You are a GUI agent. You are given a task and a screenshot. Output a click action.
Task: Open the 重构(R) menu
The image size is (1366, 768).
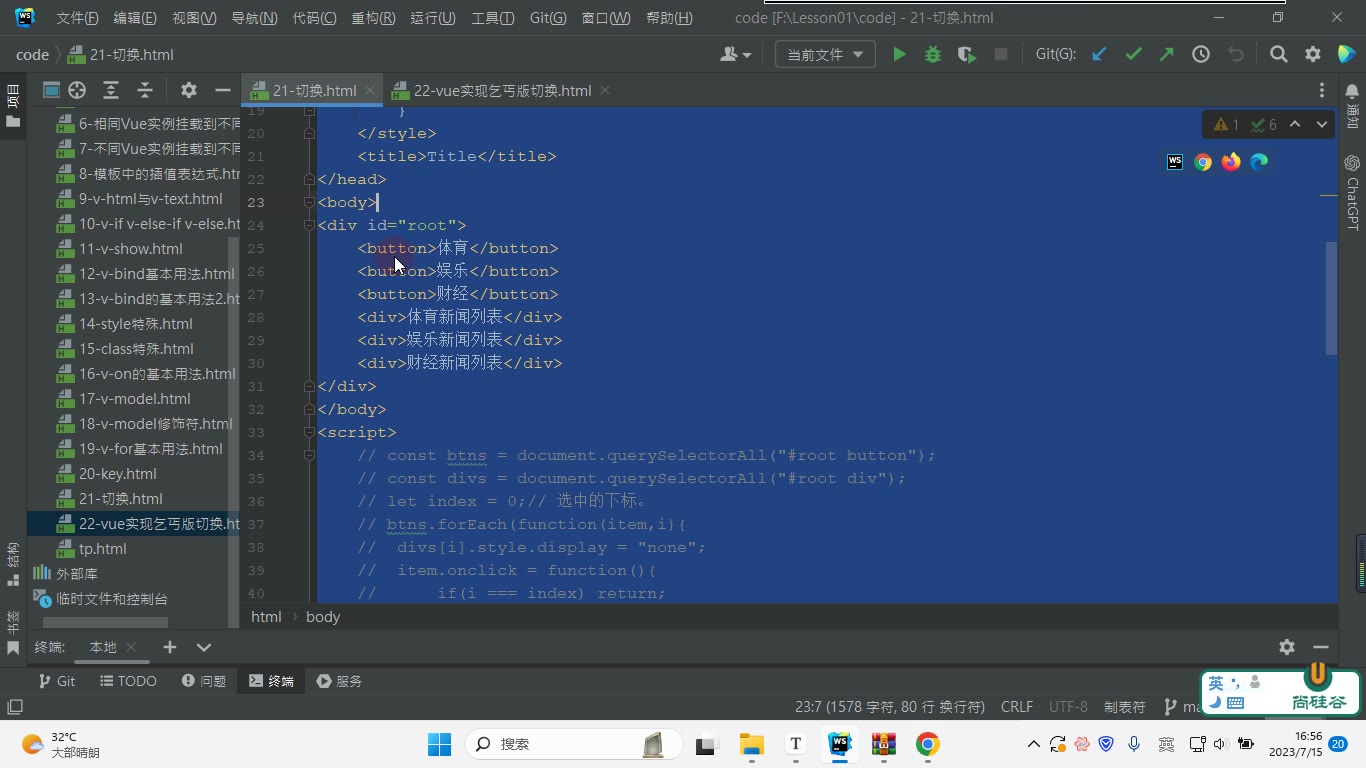point(373,18)
